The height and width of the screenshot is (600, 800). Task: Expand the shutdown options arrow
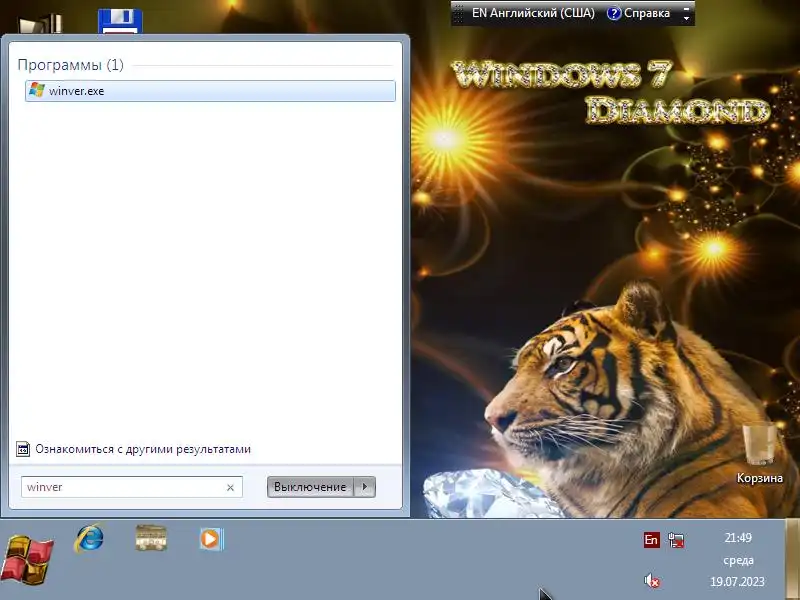365,487
